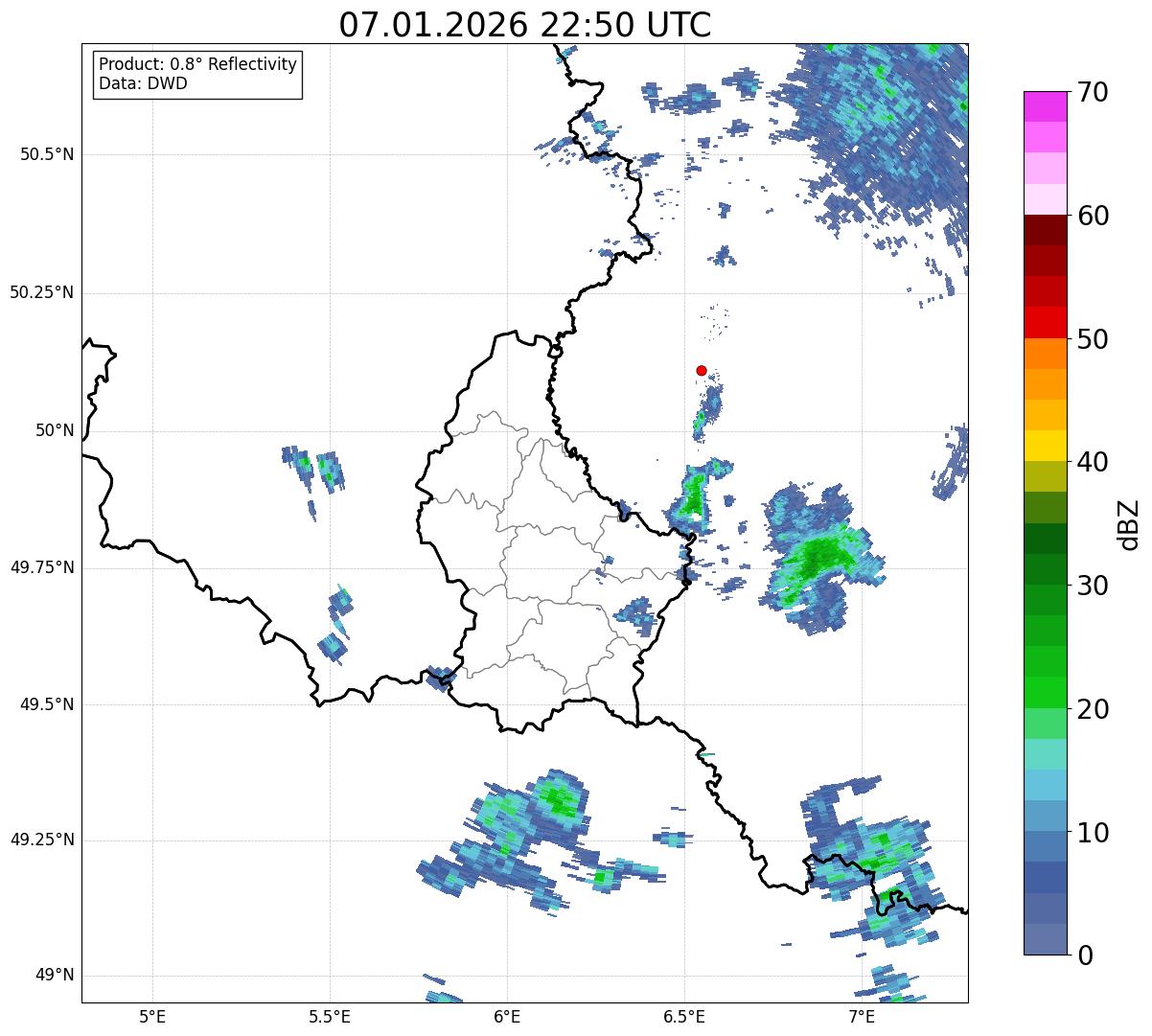1152x1036 pixels.
Task: Click the colorbar's 10 tick label
Action: tap(1093, 833)
